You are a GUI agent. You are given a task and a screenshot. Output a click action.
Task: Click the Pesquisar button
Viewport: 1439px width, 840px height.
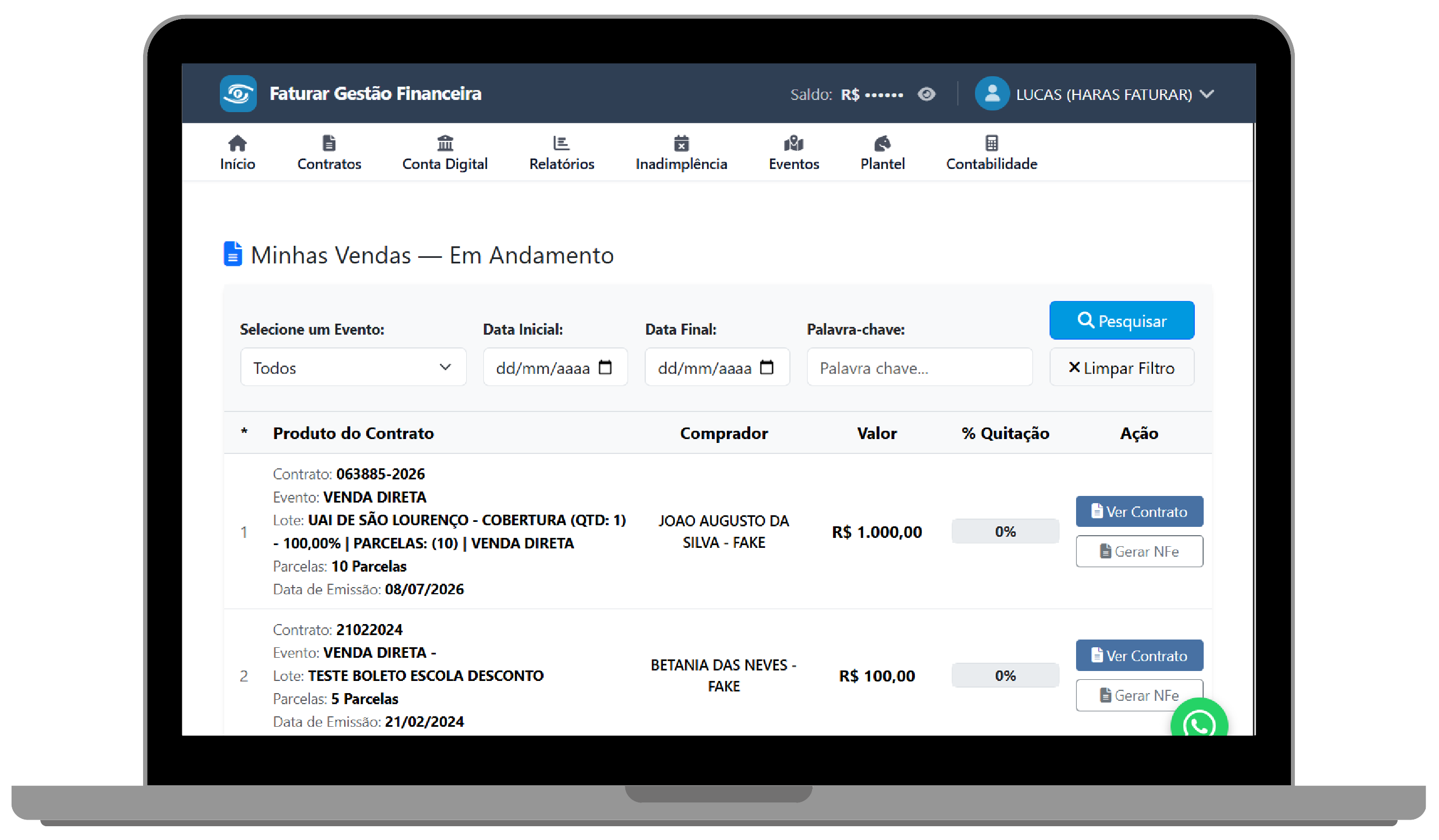click(x=1121, y=321)
